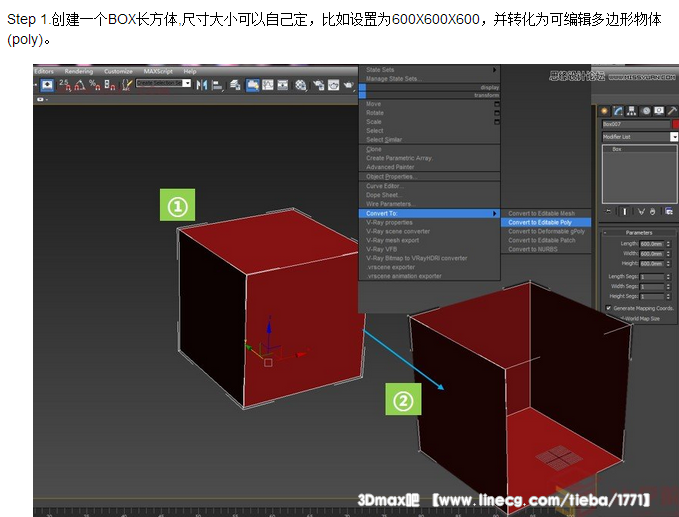
Task: Open the Rendering menu
Action: [79, 71]
